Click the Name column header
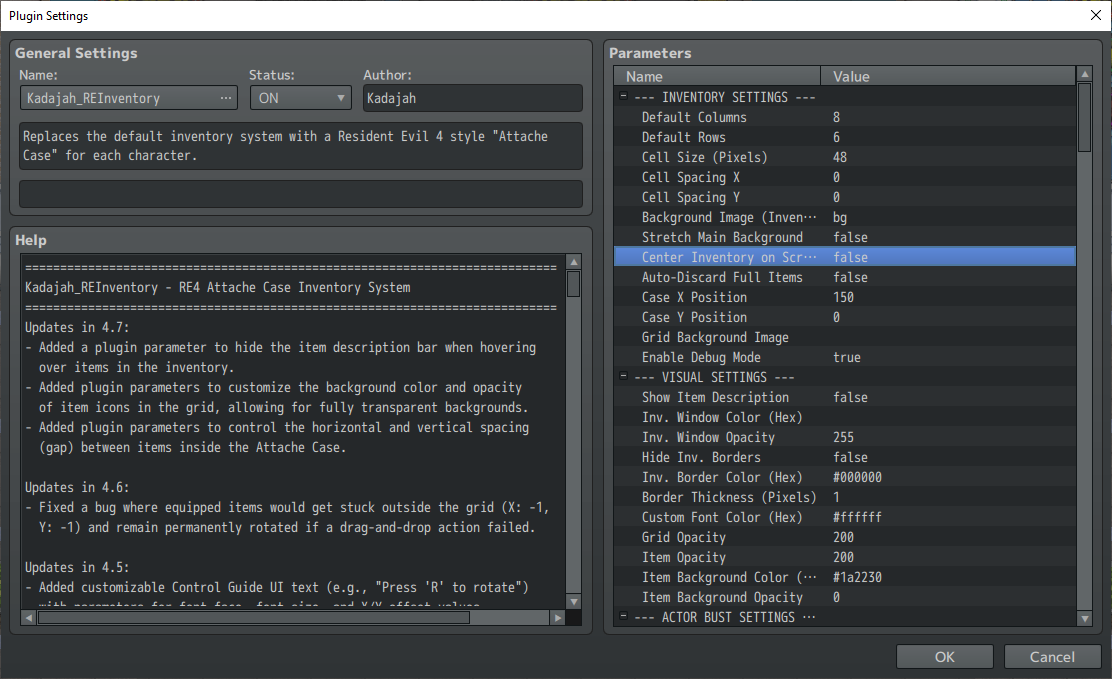 coord(718,76)
